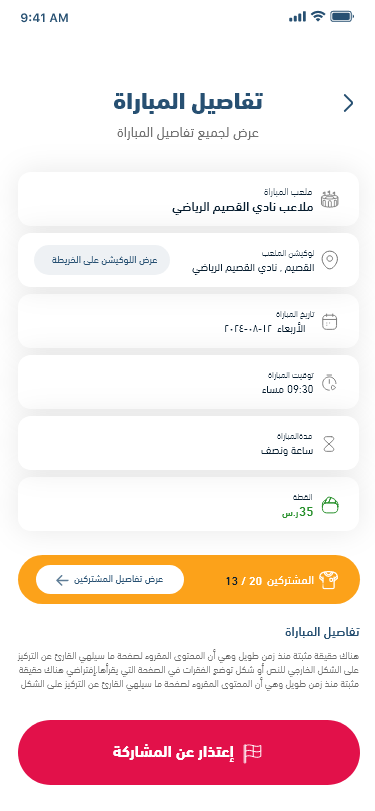Click the Wi-Fi icon in status bar
The width and height of the screenshot is (375, 811).
[x=318, y=17]
